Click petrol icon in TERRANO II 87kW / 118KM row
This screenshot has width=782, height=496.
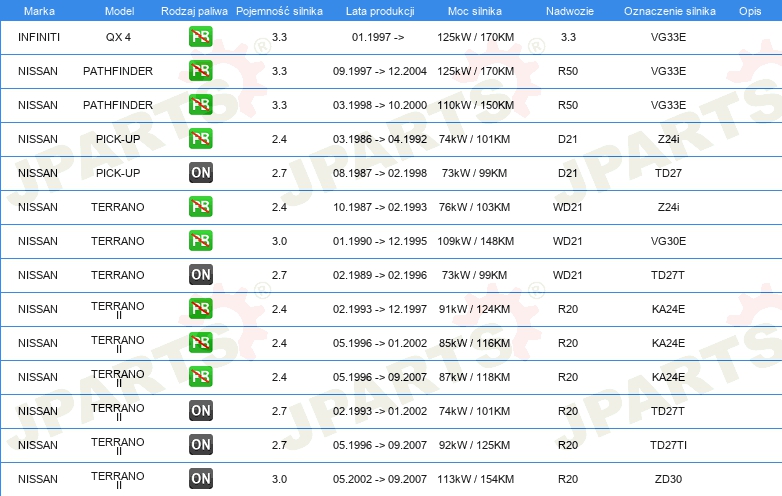[x=200, y=377]
